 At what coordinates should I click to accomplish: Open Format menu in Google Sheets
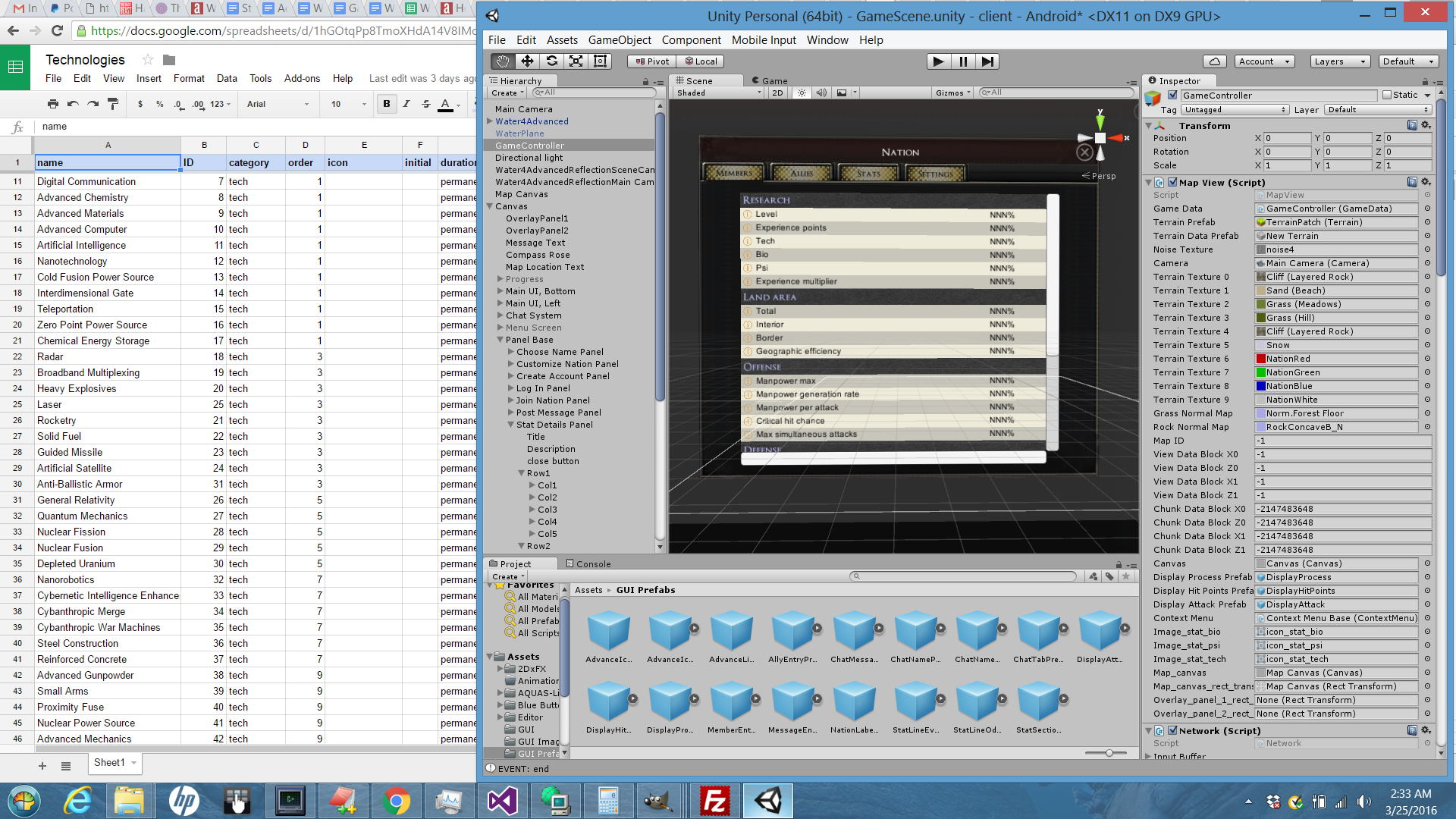click(x=189, y=78)
